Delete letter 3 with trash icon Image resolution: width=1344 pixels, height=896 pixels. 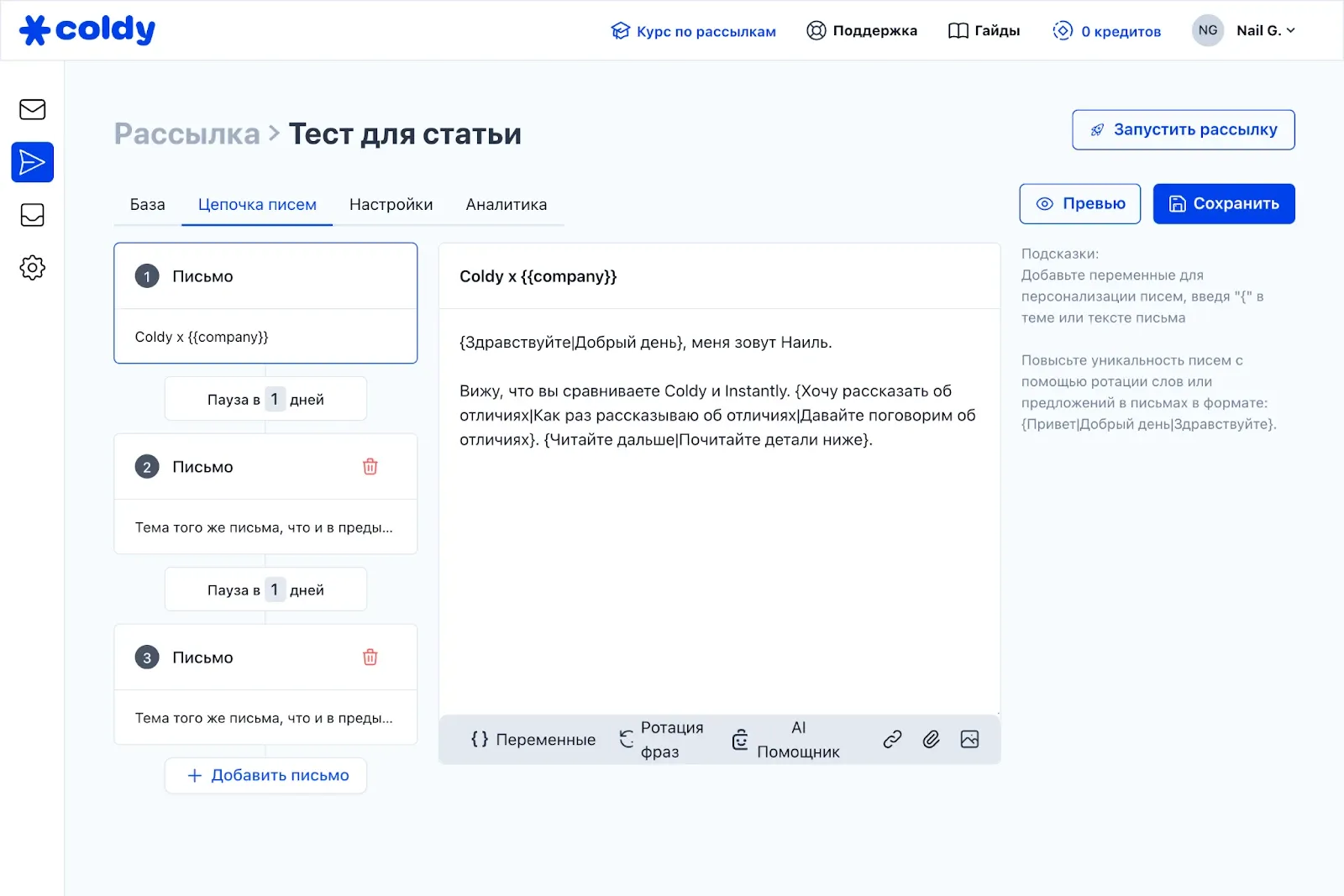click(370, 658)
